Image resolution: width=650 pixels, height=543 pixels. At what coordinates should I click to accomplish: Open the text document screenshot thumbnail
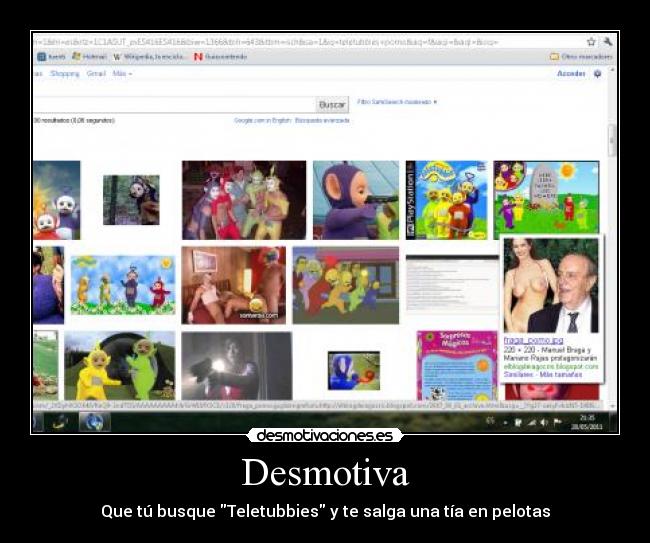pyautogui.click(x=452, y=284)
